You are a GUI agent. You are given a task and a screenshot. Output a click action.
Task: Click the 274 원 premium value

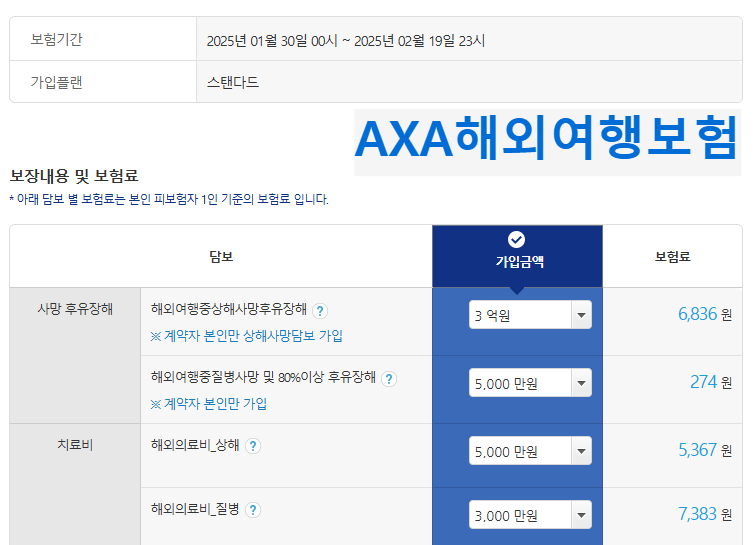[x=711, y=382]
